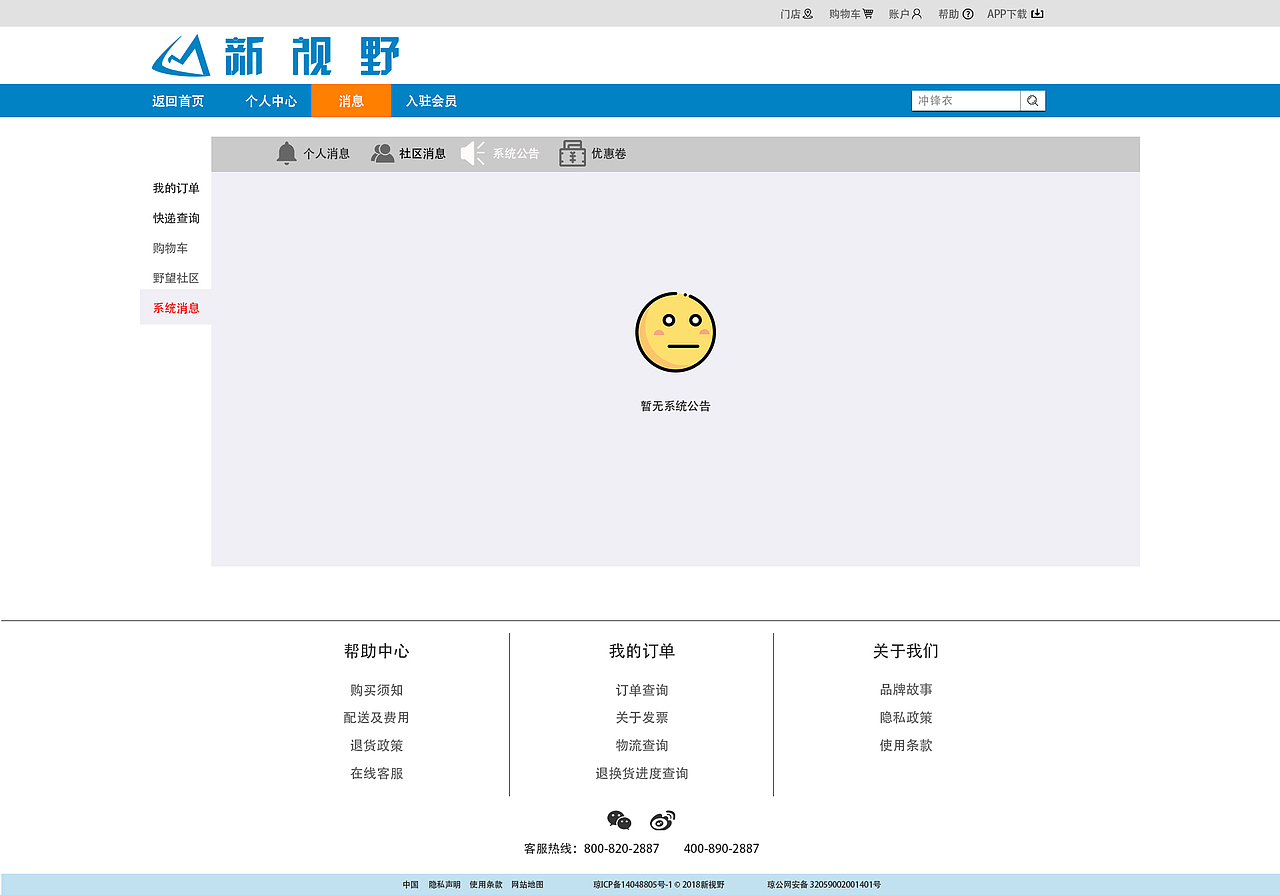Viewport: 1280px width, 895px height.
Task: Open the 优惠卷 coupon icon
Action: (x=572, y=152)
